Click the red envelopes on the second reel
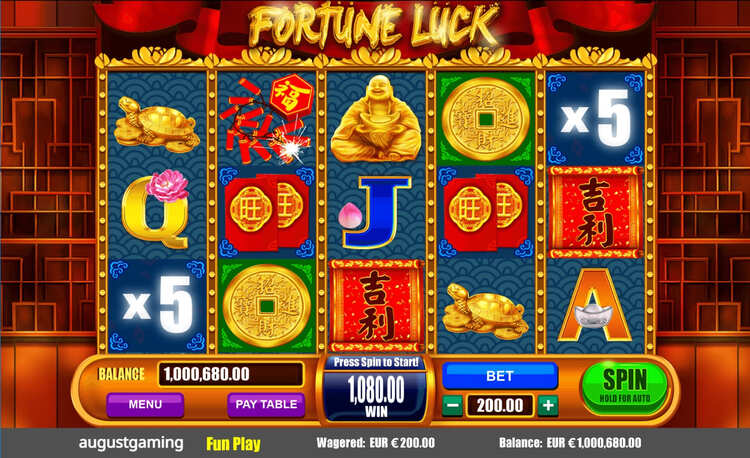The height and width of the screenshot is (458, 750). tap(267, 212)
